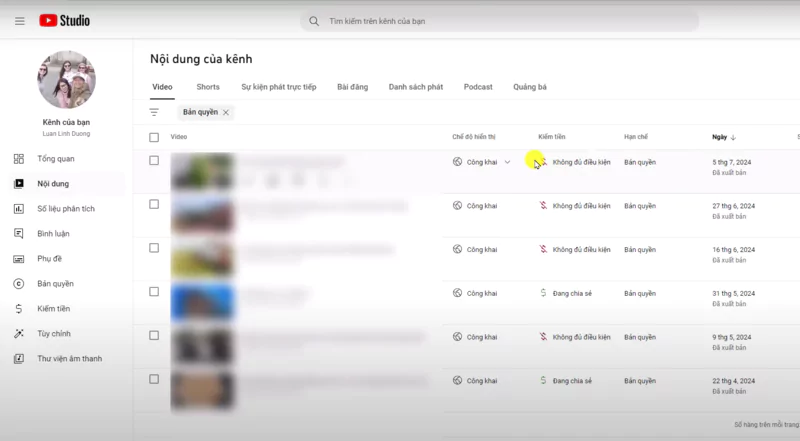Open Số liệu phân tích in sidebar
The height and width of the screenshot is (441, 800).
click(x=66, y=209)
